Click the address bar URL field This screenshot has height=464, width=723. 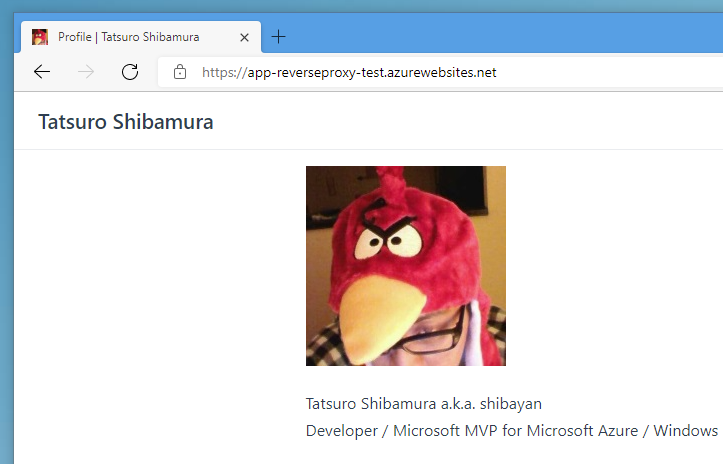(x=441, y=72)
